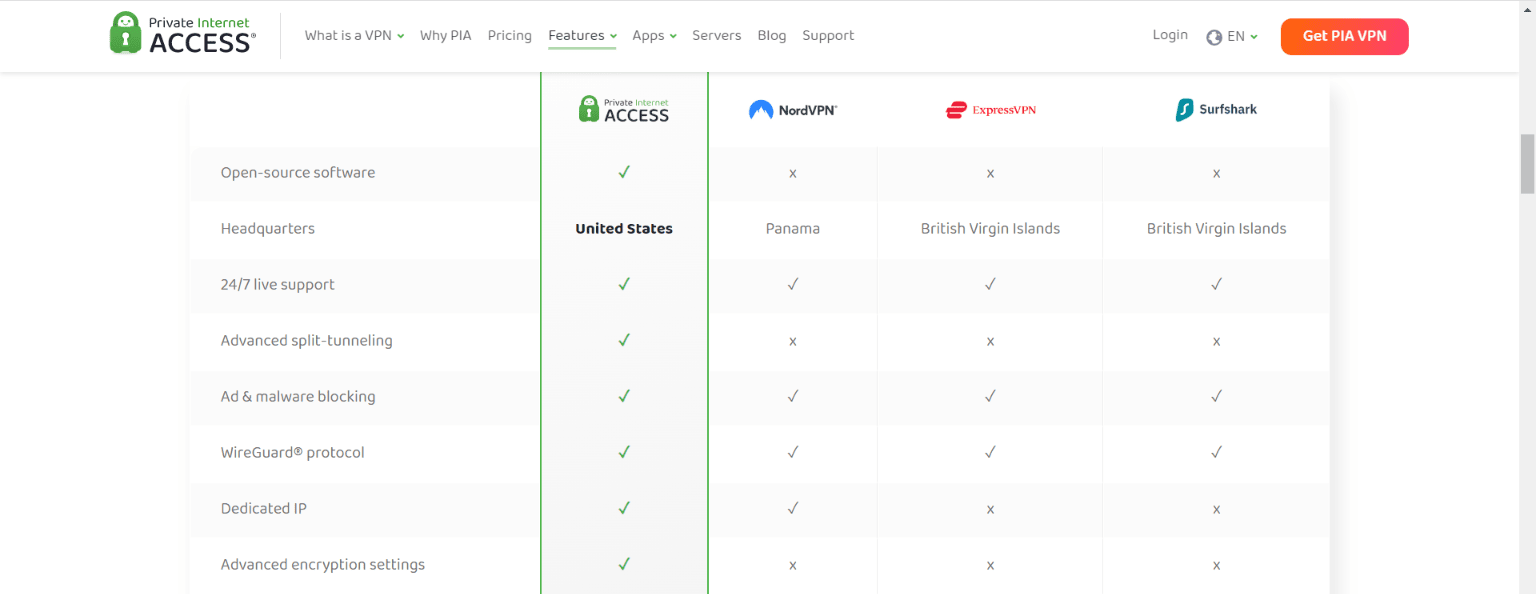Click the Get PIA VPN button
The image size is (1536, 594).
1344,36
